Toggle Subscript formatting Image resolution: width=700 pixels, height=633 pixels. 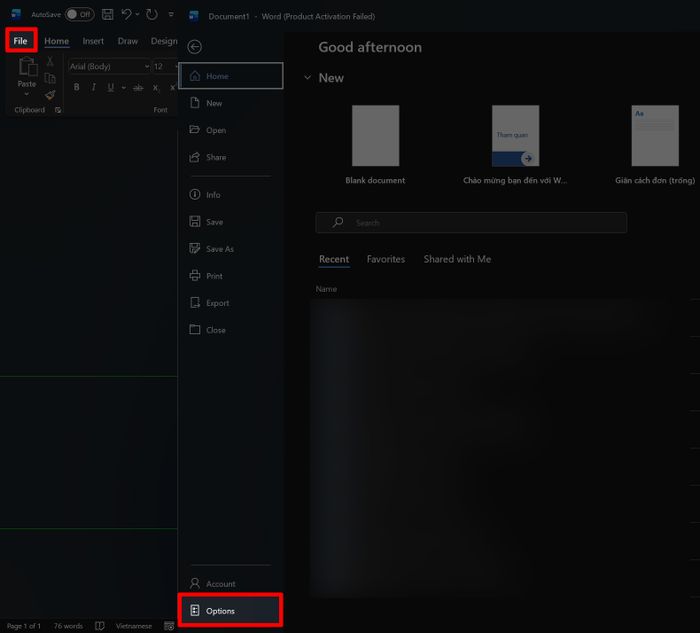pos(155,87)
